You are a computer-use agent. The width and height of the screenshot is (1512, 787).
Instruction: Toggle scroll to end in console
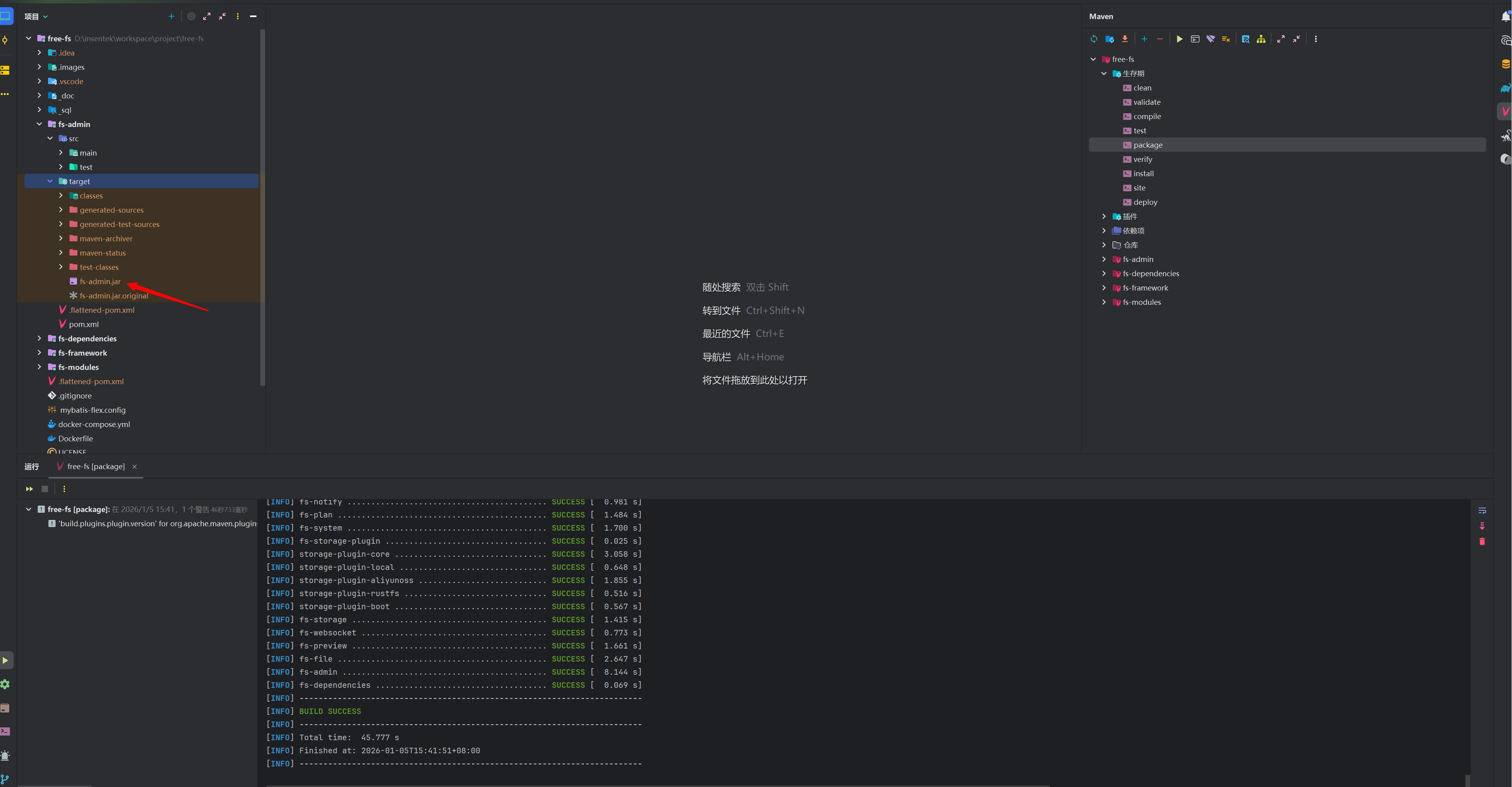1482,526
